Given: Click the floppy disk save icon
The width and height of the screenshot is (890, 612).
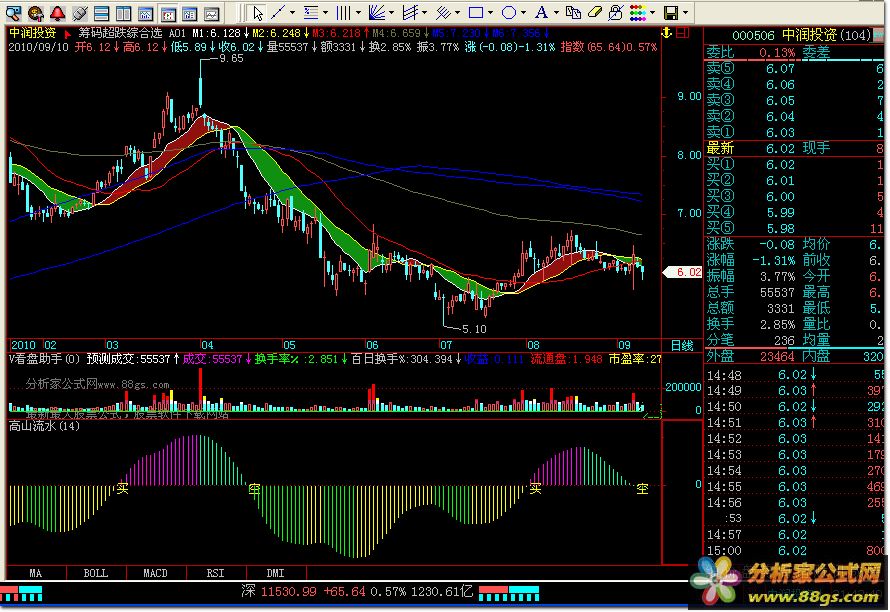Looking at the screenshot, I should pos(671,12).
